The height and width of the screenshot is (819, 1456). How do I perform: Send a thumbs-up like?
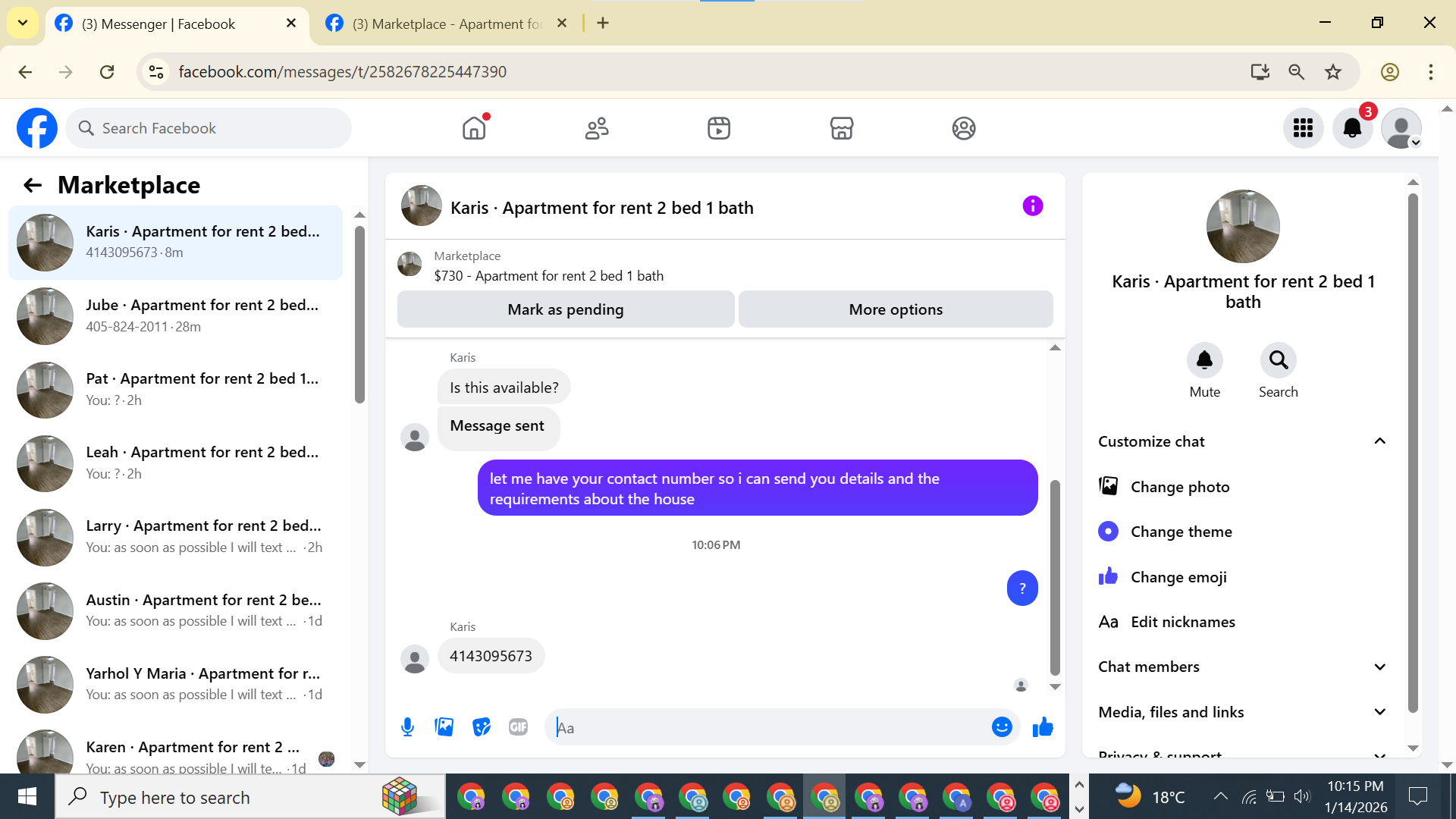pyautogui.click(x=1043, y=727)
